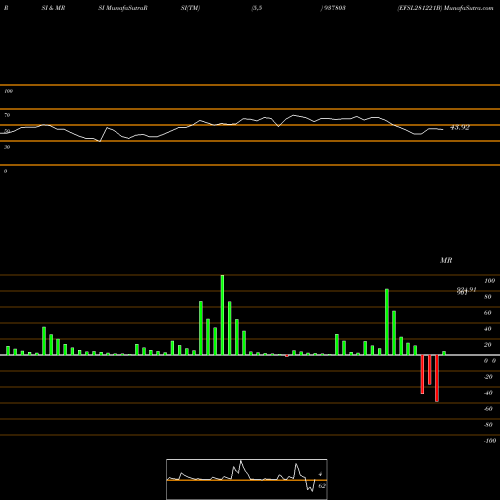500x500 pixels.
Task: Click the RSI axis label 70
Action: pos(7,115)
